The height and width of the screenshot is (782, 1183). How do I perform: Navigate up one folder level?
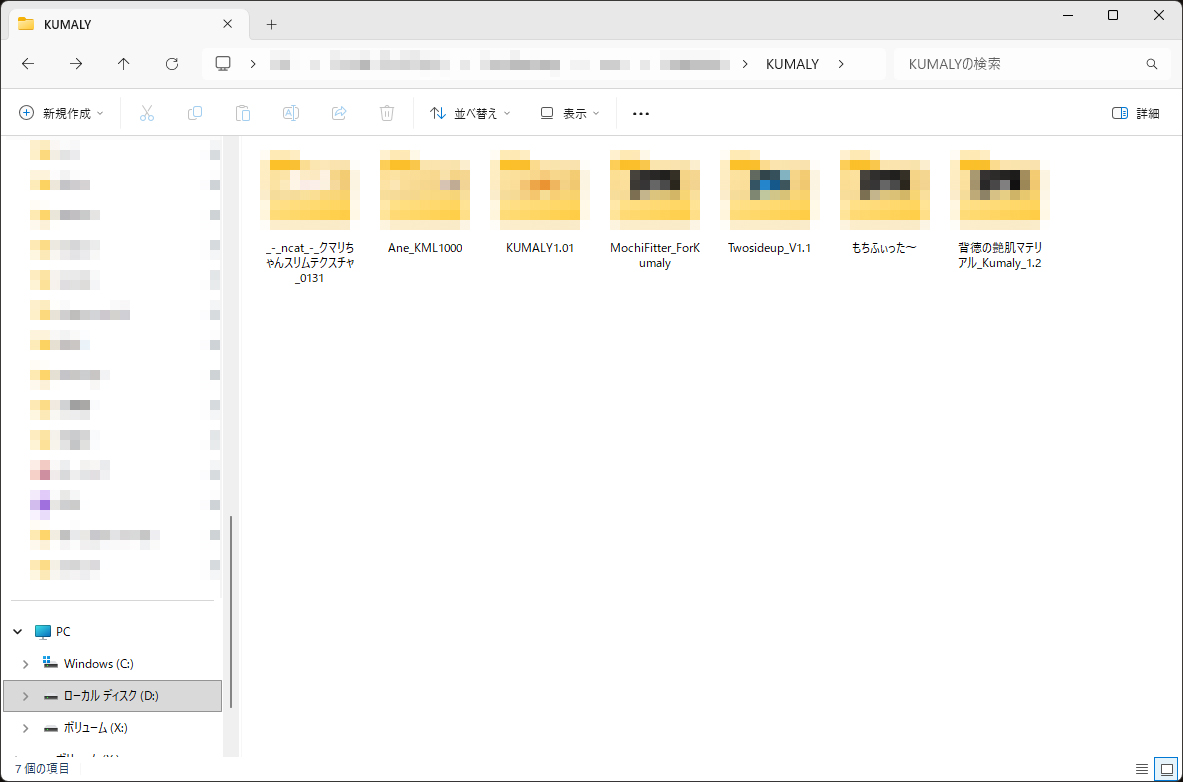click(124, 64)
